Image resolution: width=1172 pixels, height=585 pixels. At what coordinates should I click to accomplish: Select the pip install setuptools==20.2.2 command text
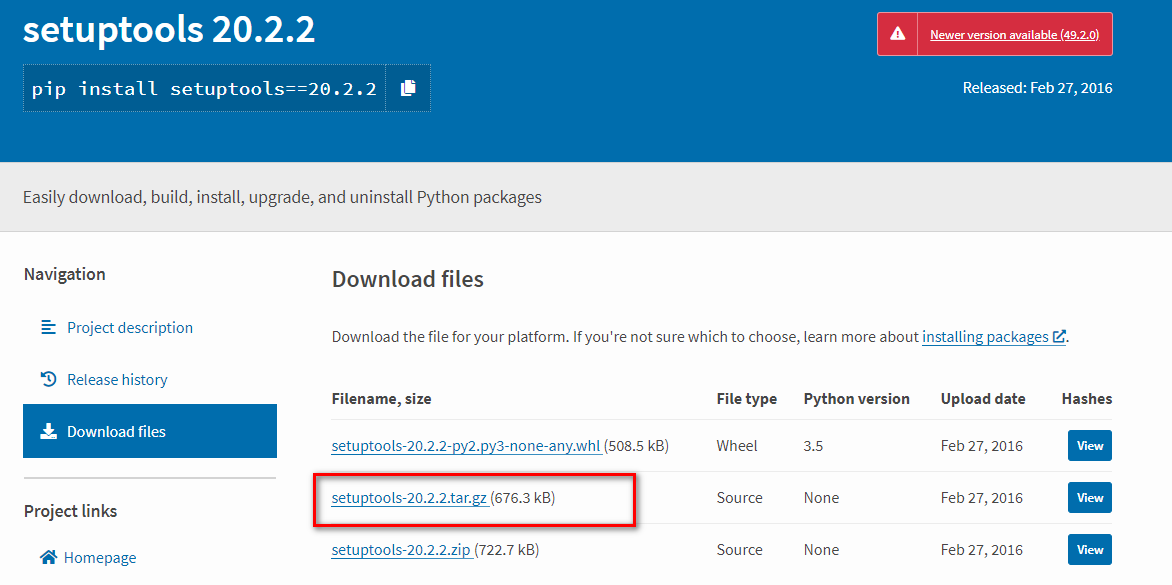[204, 89]
